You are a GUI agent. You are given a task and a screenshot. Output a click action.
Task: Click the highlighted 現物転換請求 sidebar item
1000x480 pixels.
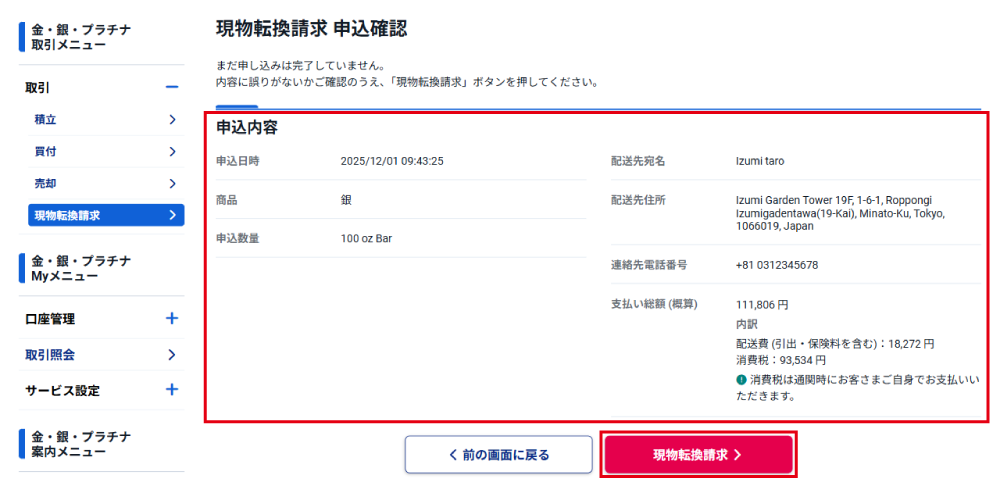pos(106,215)
